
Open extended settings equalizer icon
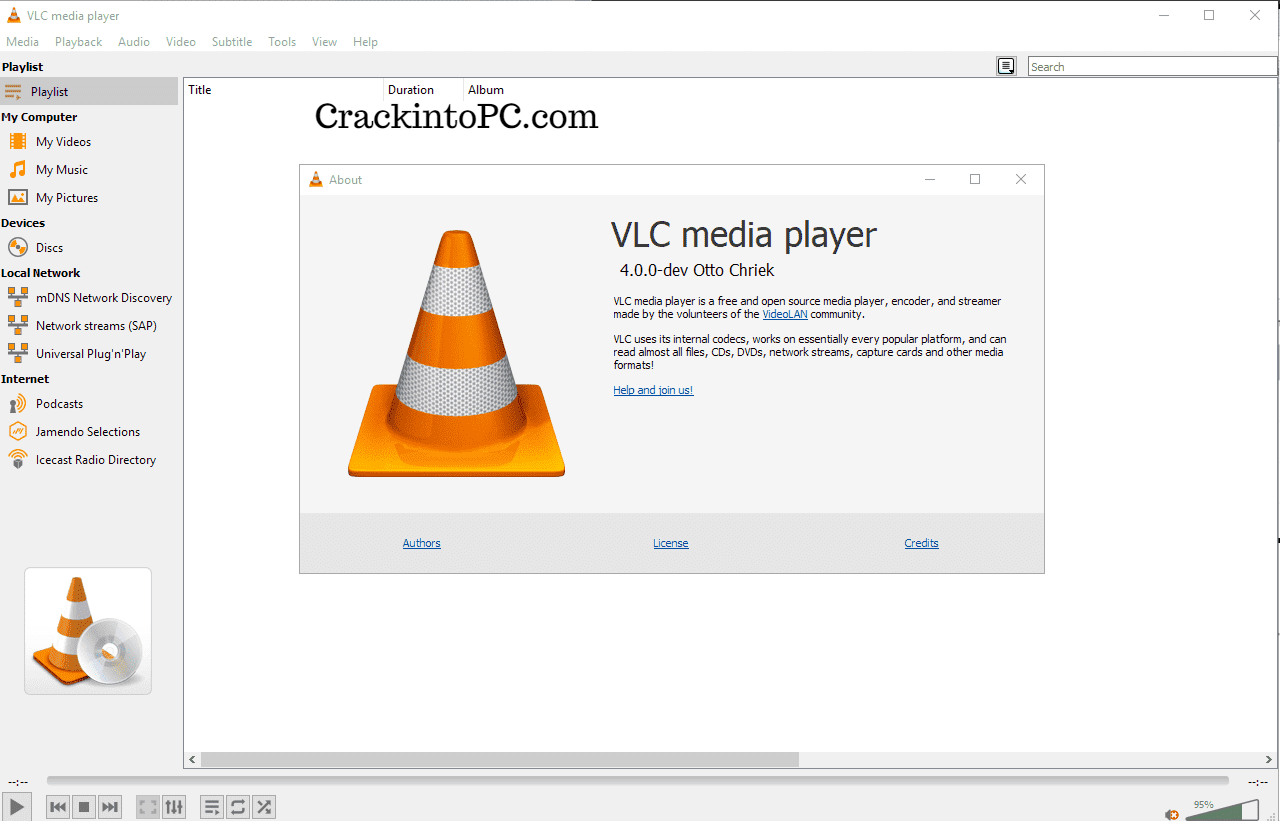coord(174,806)
